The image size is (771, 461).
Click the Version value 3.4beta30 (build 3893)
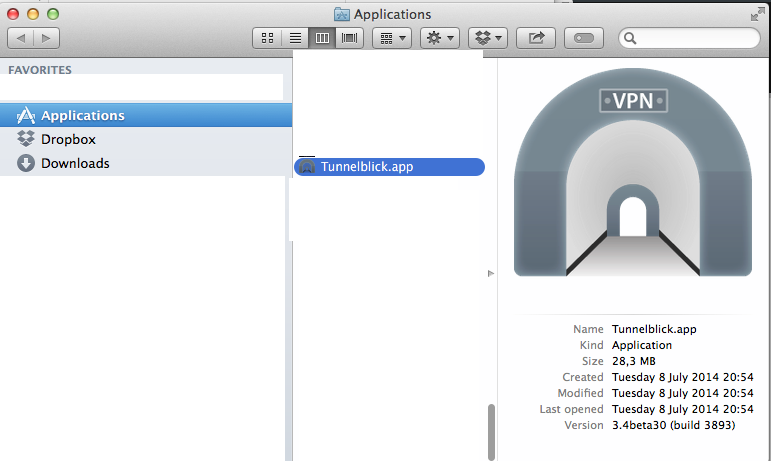(x=674, y=425)
